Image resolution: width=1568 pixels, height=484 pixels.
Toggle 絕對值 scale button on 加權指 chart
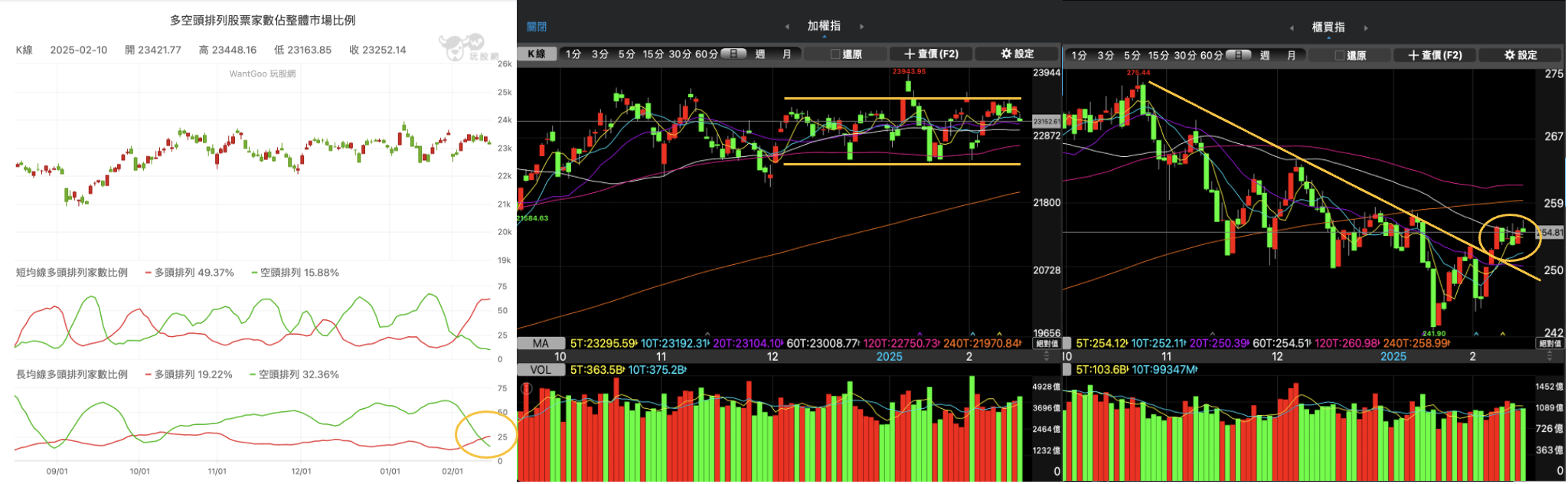coord(1047,344)
